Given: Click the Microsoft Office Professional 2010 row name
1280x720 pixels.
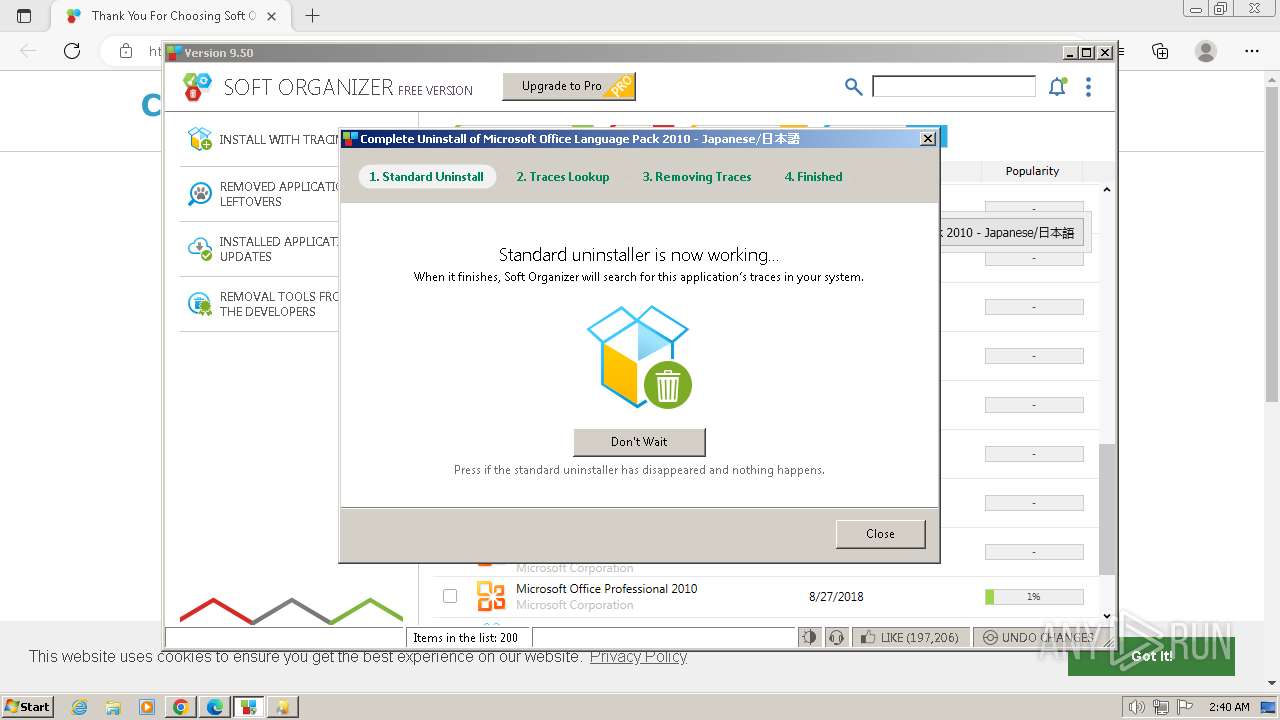Looking at the screenshot, I should (x=607, y=589).
